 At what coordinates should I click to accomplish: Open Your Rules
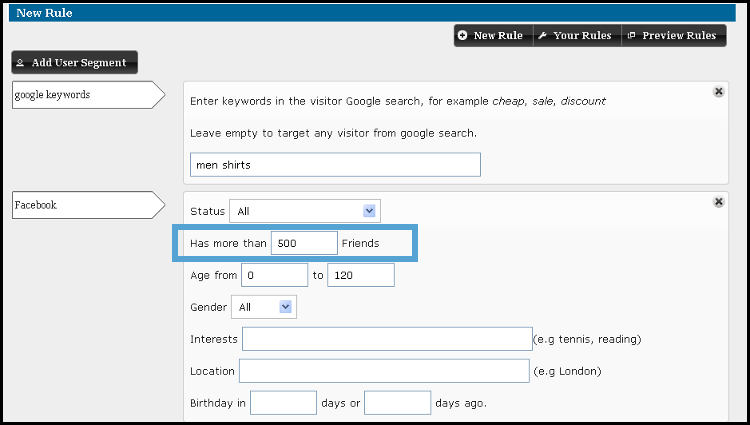(x=577, y=35)
